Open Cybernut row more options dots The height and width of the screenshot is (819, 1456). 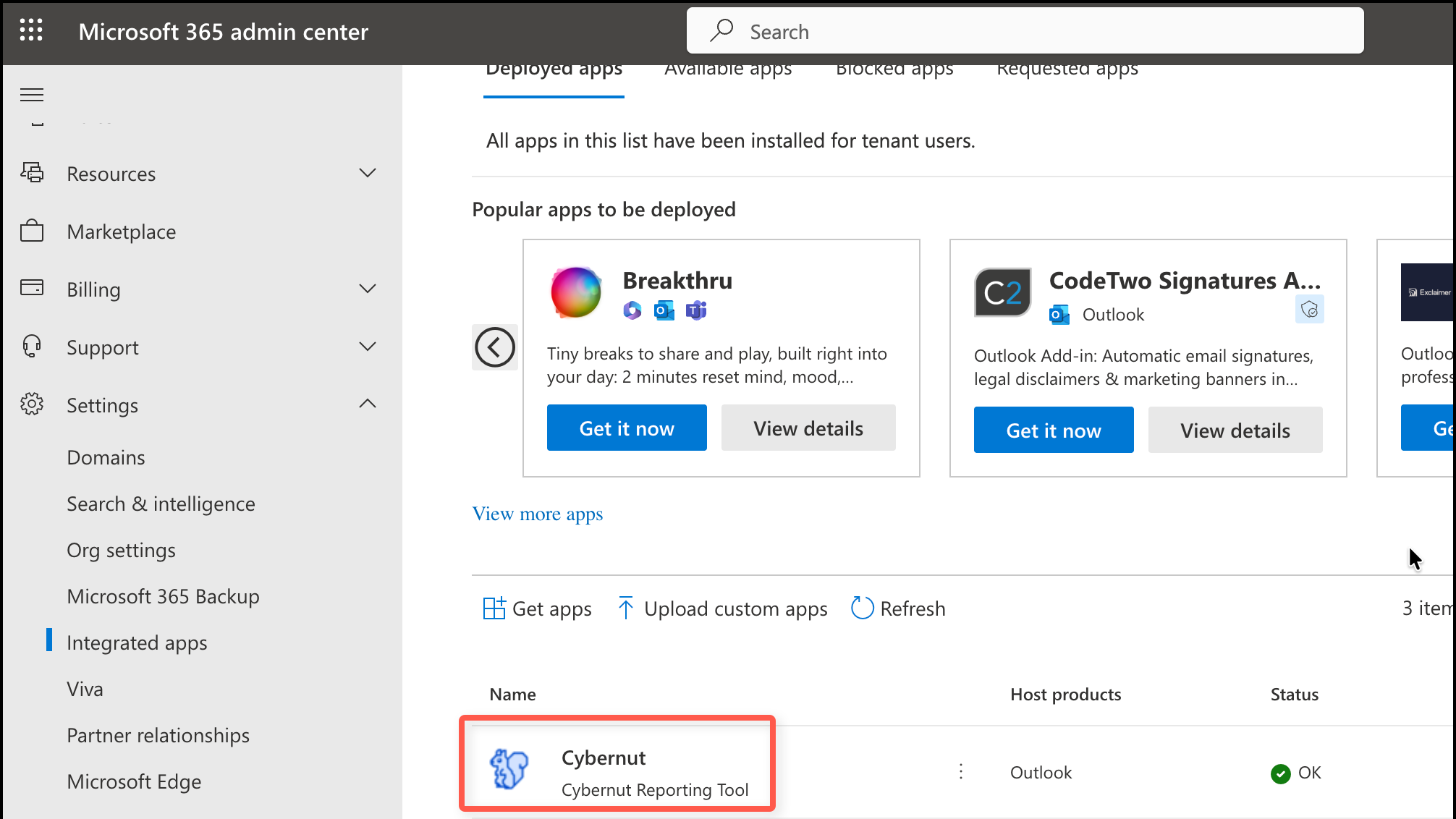tap(961, 772)
